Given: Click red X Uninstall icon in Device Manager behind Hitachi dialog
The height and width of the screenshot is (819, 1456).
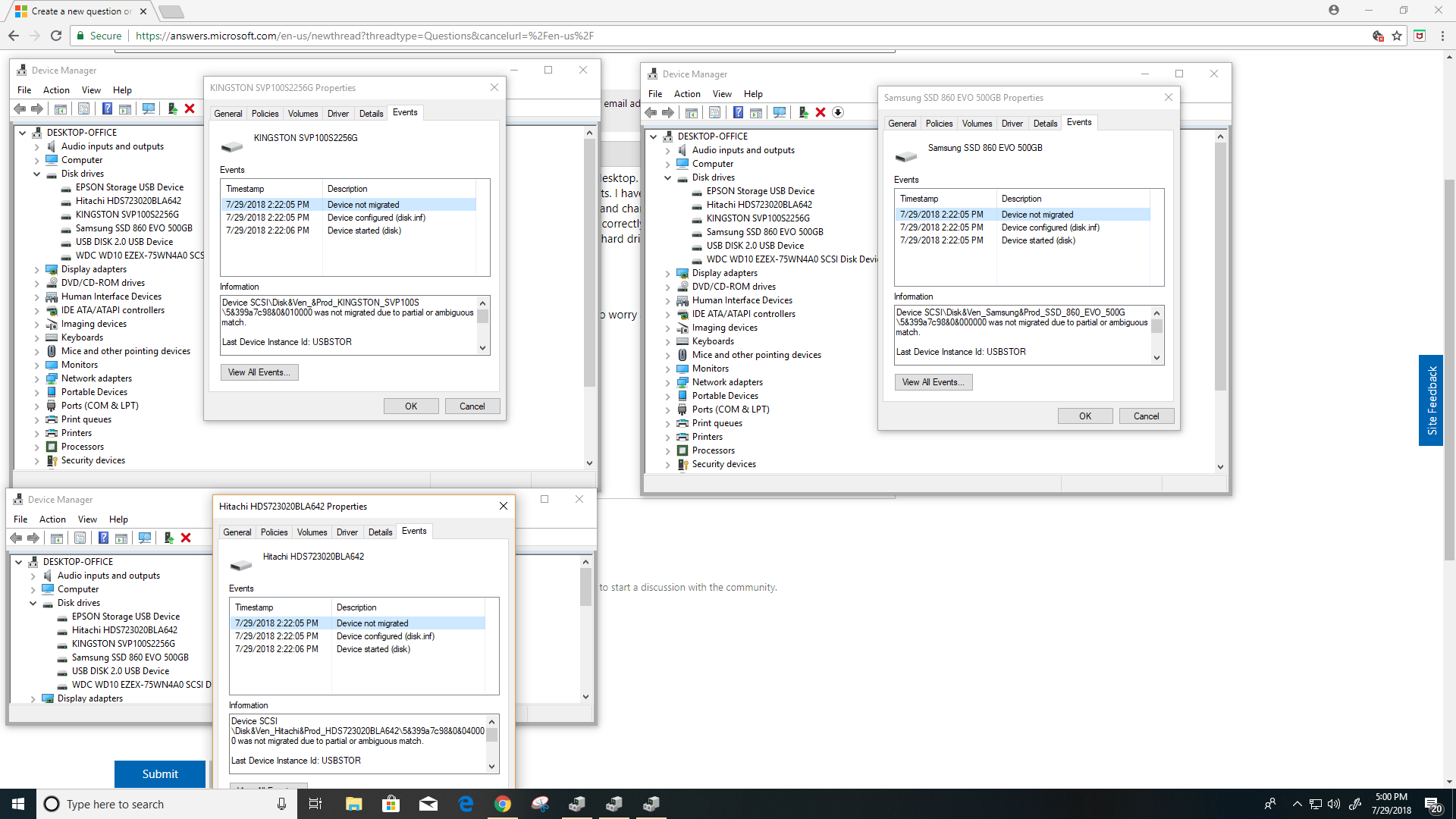Looking at the screenshot, I should pos(186,538).
